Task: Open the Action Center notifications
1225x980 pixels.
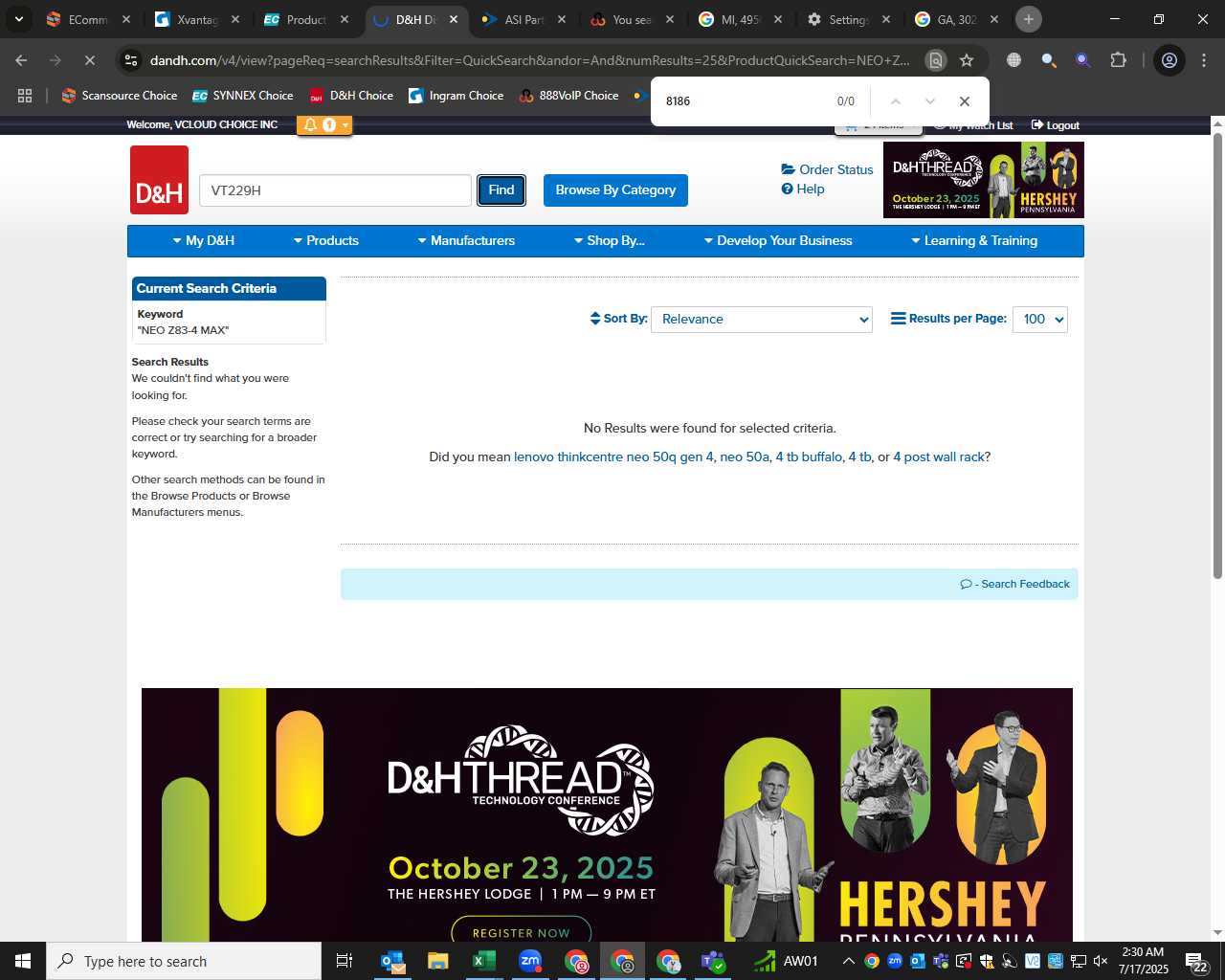Action: tap(1197, 961)
